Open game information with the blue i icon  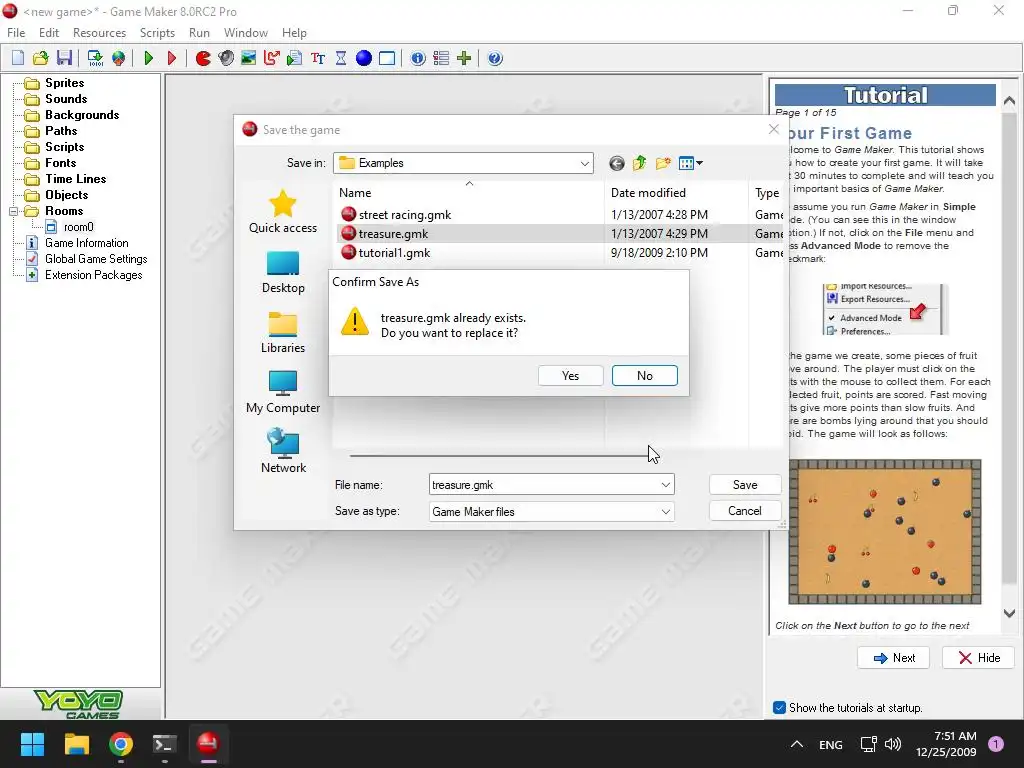(x=418, y=58)
